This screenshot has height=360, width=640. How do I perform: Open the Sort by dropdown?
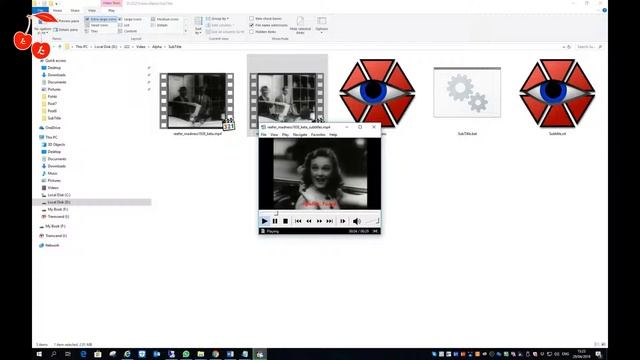coord(198,25)
